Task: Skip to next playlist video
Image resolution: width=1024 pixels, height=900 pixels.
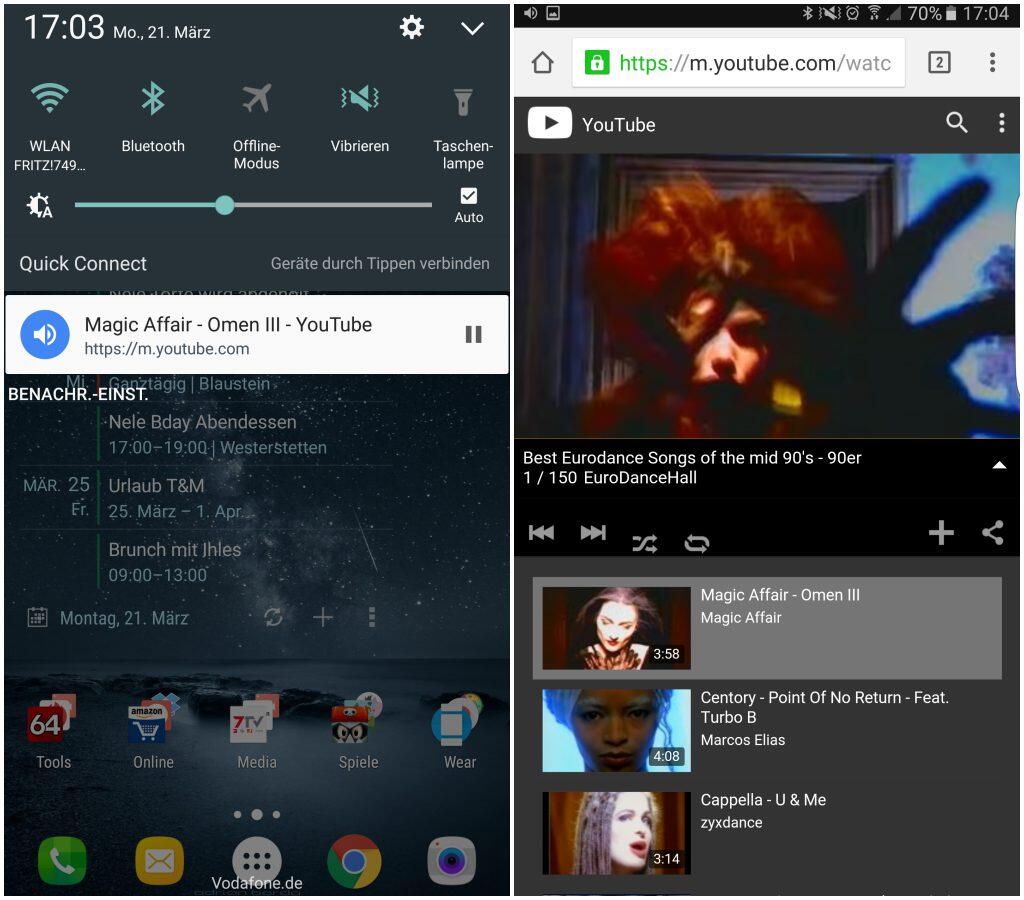Action: pos(593,533)
